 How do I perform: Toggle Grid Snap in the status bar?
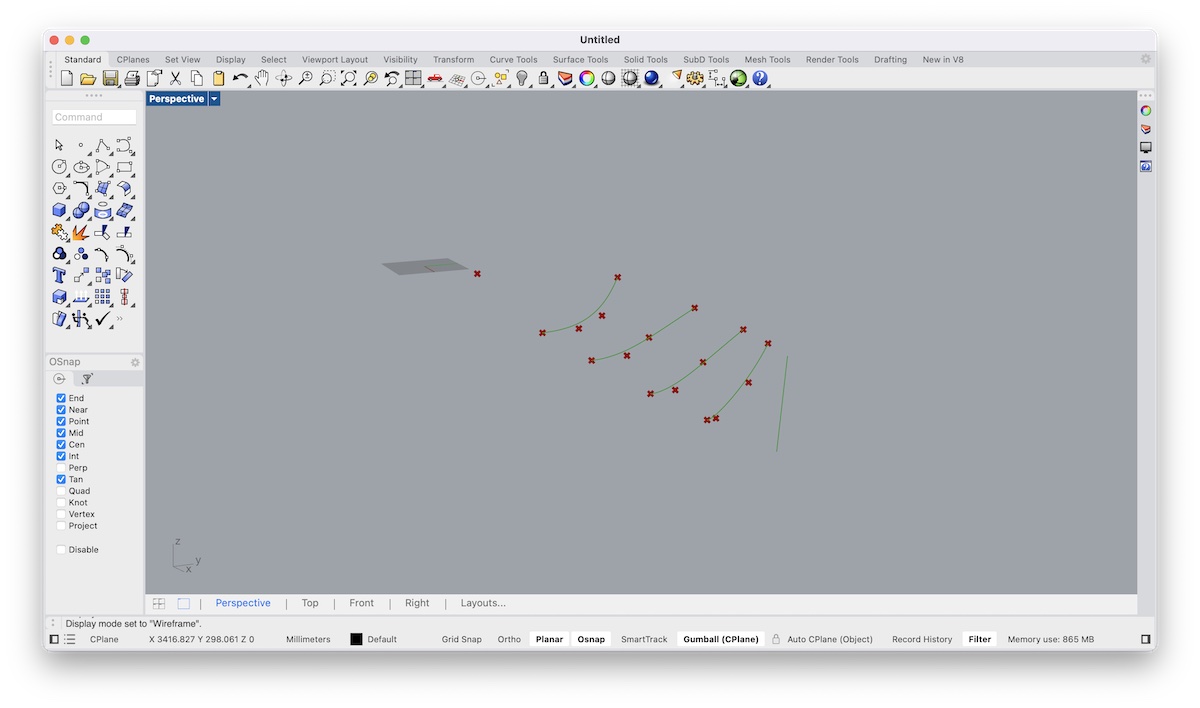pos(461,639)
